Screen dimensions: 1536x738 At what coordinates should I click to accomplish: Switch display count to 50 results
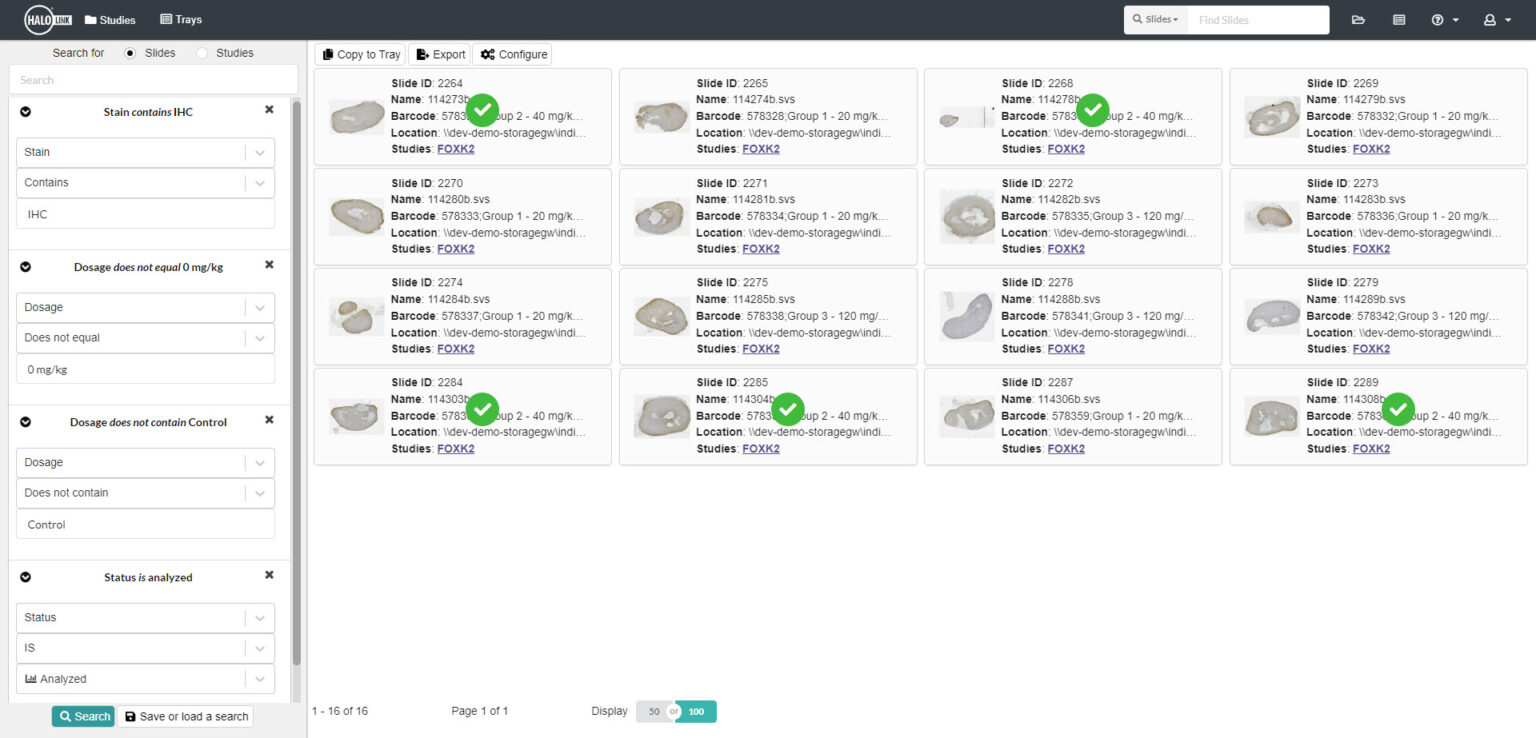[x=655, y=711]
